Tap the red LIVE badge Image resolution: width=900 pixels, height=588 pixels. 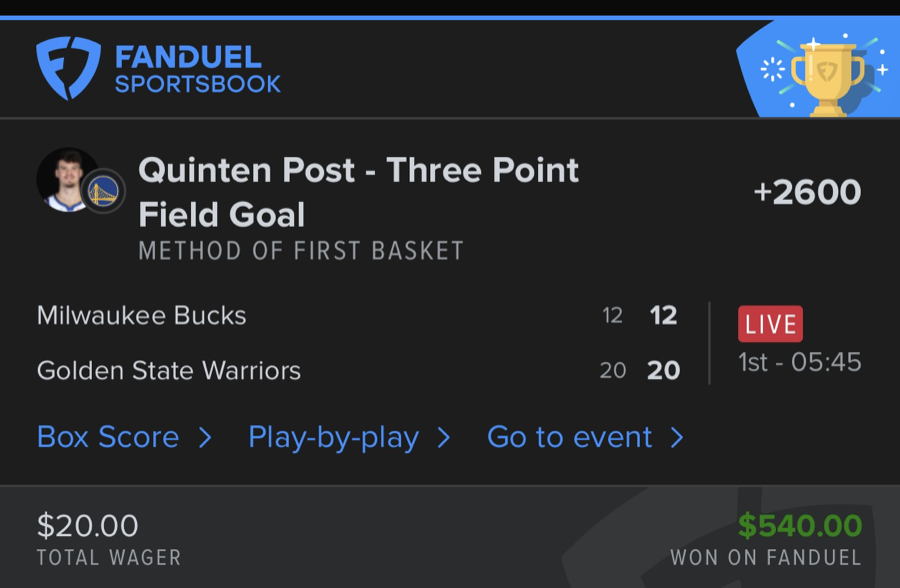click(x=770, y=324)
